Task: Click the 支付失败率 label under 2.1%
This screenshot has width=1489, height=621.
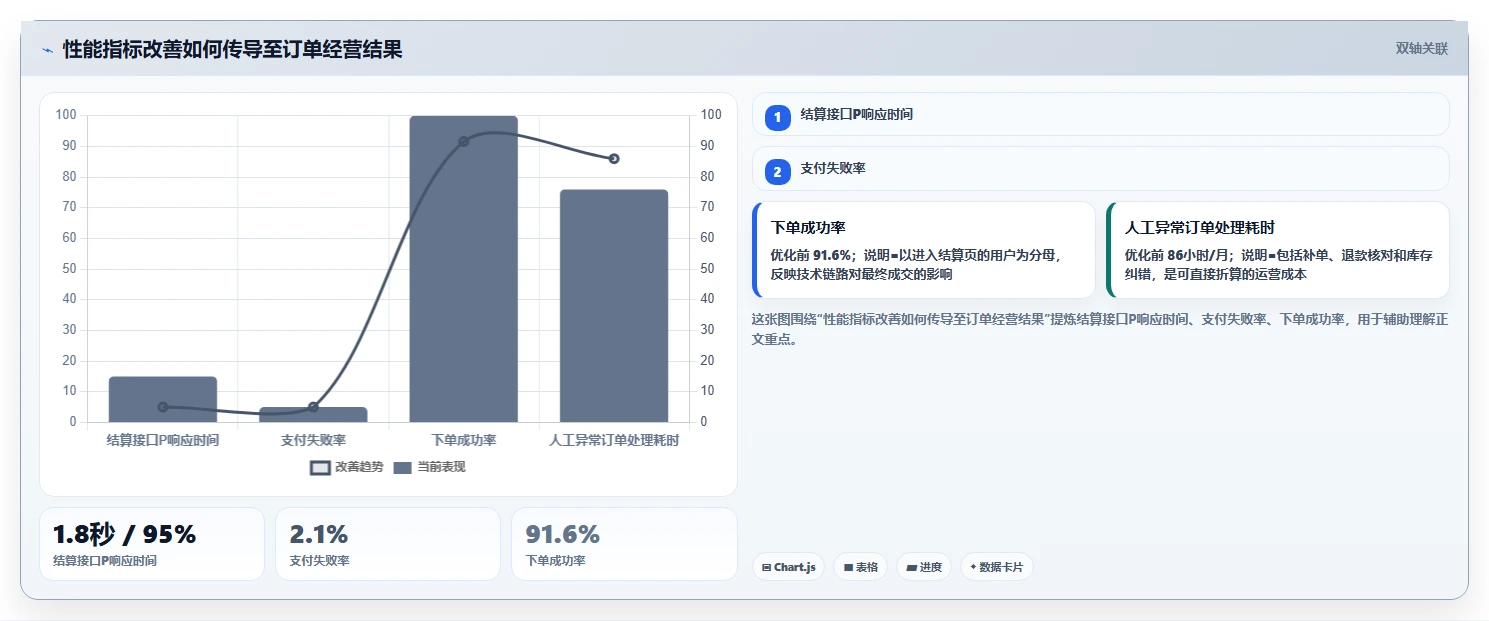Action: (x=319, y=561)
